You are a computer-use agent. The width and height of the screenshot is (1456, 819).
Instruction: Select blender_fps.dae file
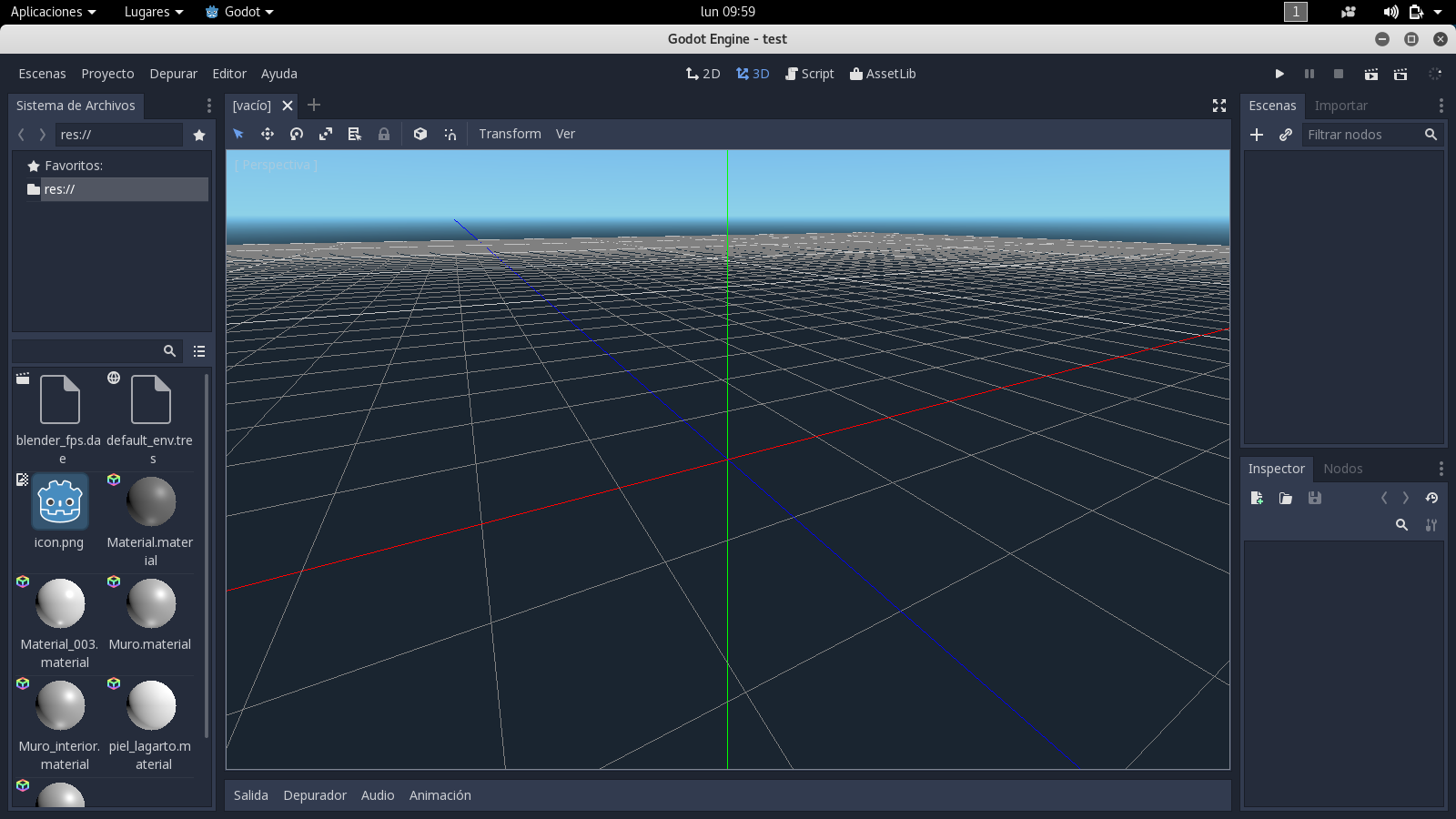(59, 420)
